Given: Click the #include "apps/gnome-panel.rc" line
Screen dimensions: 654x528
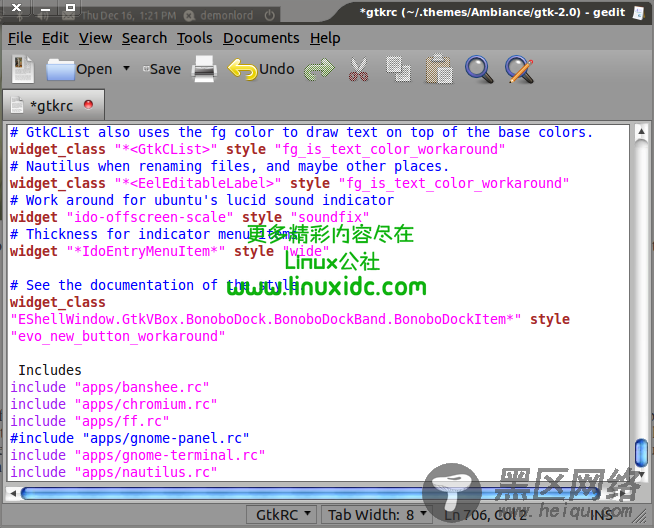Looking at the screenshot, I should pos(130,438).
